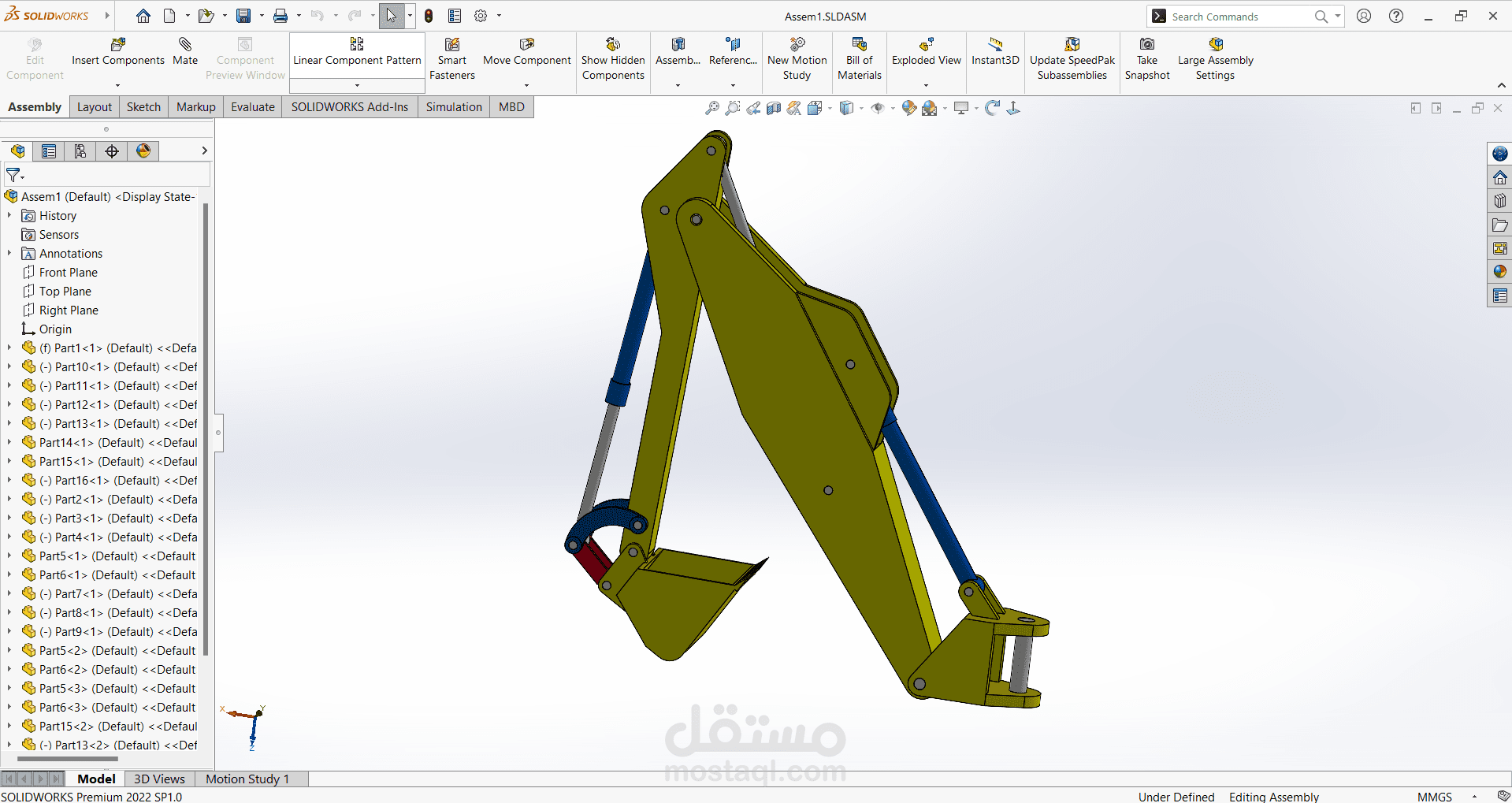Create a New Motion Study
Screen dimensions: 1512x803
click(x=797, y=55)
